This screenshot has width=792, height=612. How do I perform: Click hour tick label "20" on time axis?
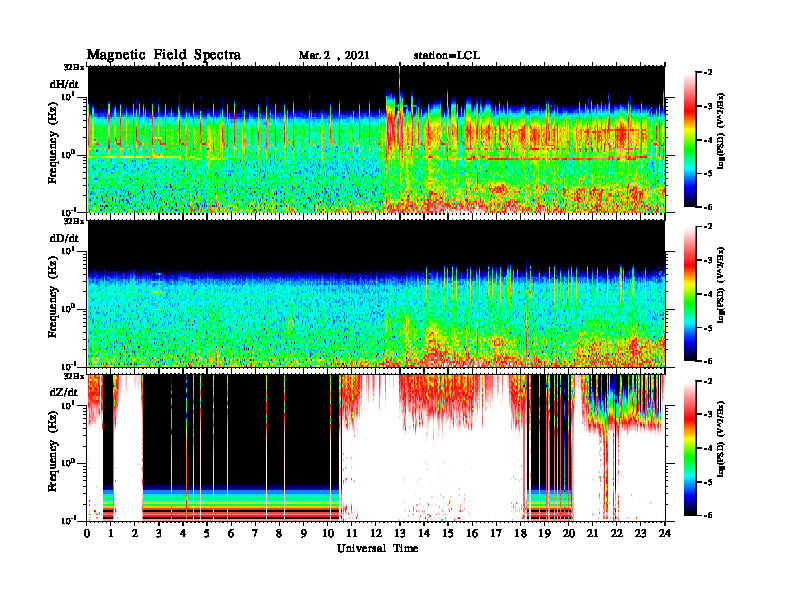[568, 533]
